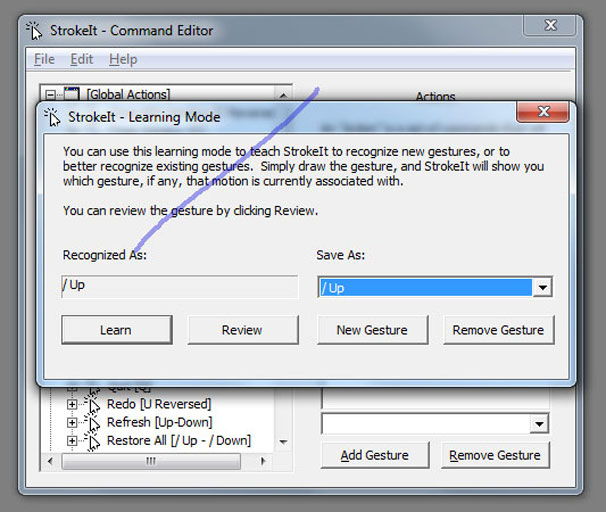The height and width of the screenshot is (512, 606).
Task: Select Refresh [Up-Down] command
Action: (x=160, y=422)
